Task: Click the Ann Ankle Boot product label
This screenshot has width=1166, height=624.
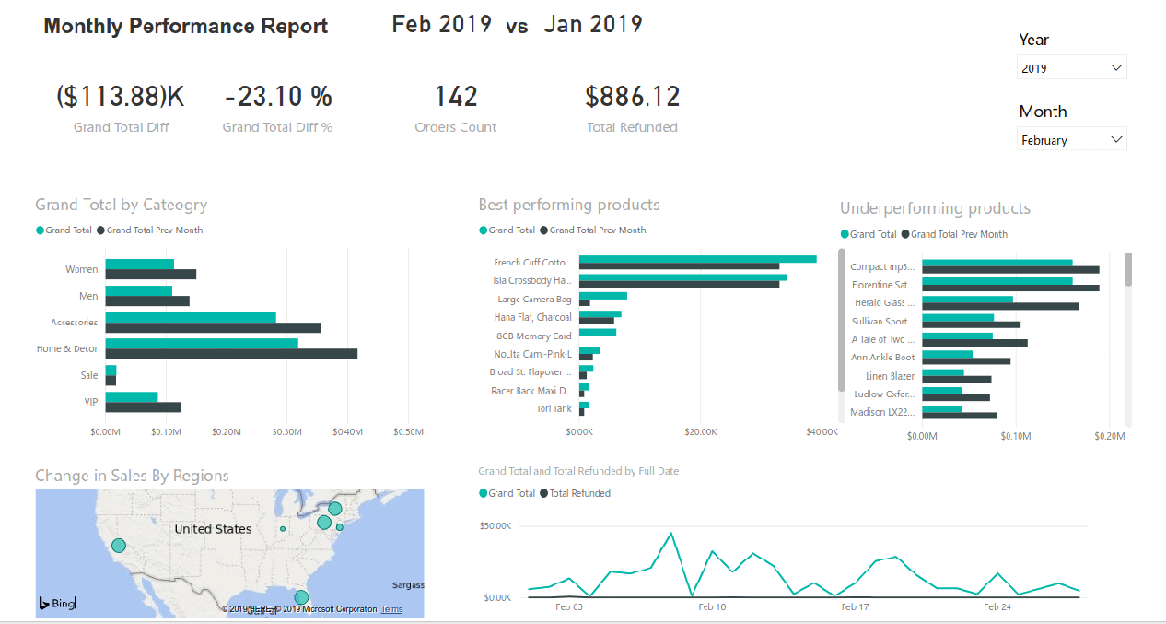Action: pyautogui.click(x=883, y=357)
